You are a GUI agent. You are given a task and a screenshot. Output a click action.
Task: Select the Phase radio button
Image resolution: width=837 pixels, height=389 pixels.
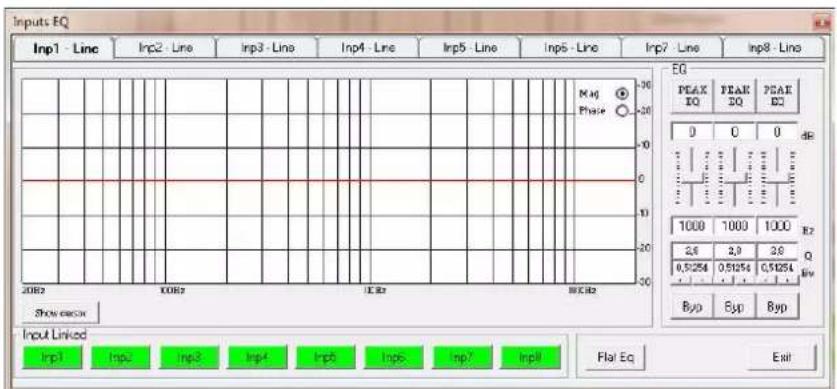(621, 111)
